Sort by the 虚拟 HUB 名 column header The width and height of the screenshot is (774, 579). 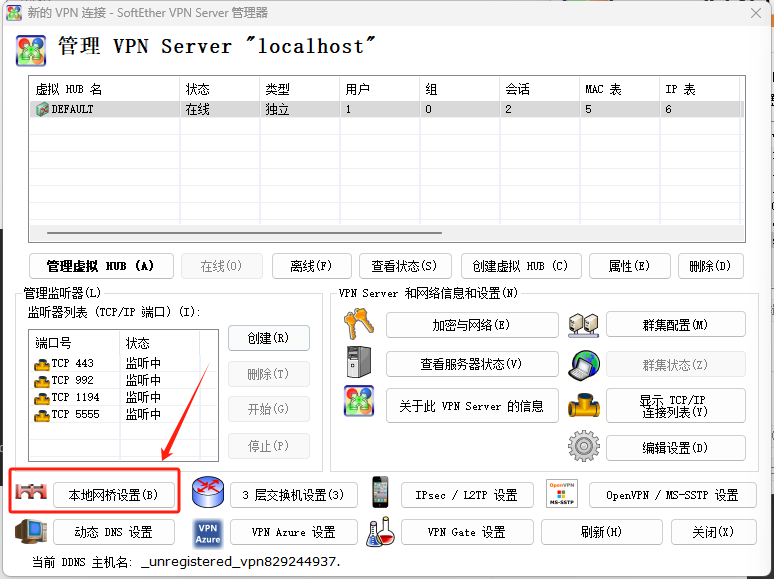click(104, 89)
